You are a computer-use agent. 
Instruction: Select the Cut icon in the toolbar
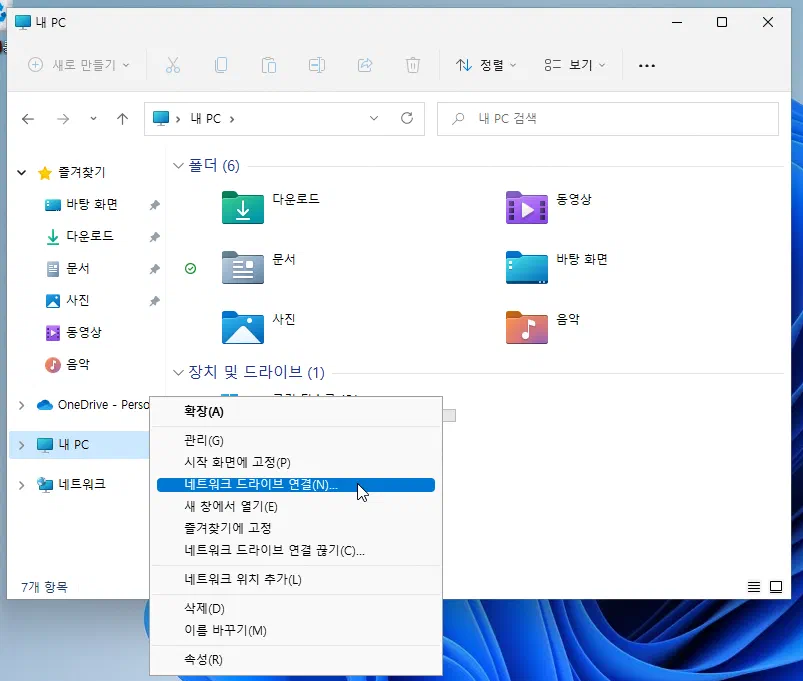tap(172, 65)
